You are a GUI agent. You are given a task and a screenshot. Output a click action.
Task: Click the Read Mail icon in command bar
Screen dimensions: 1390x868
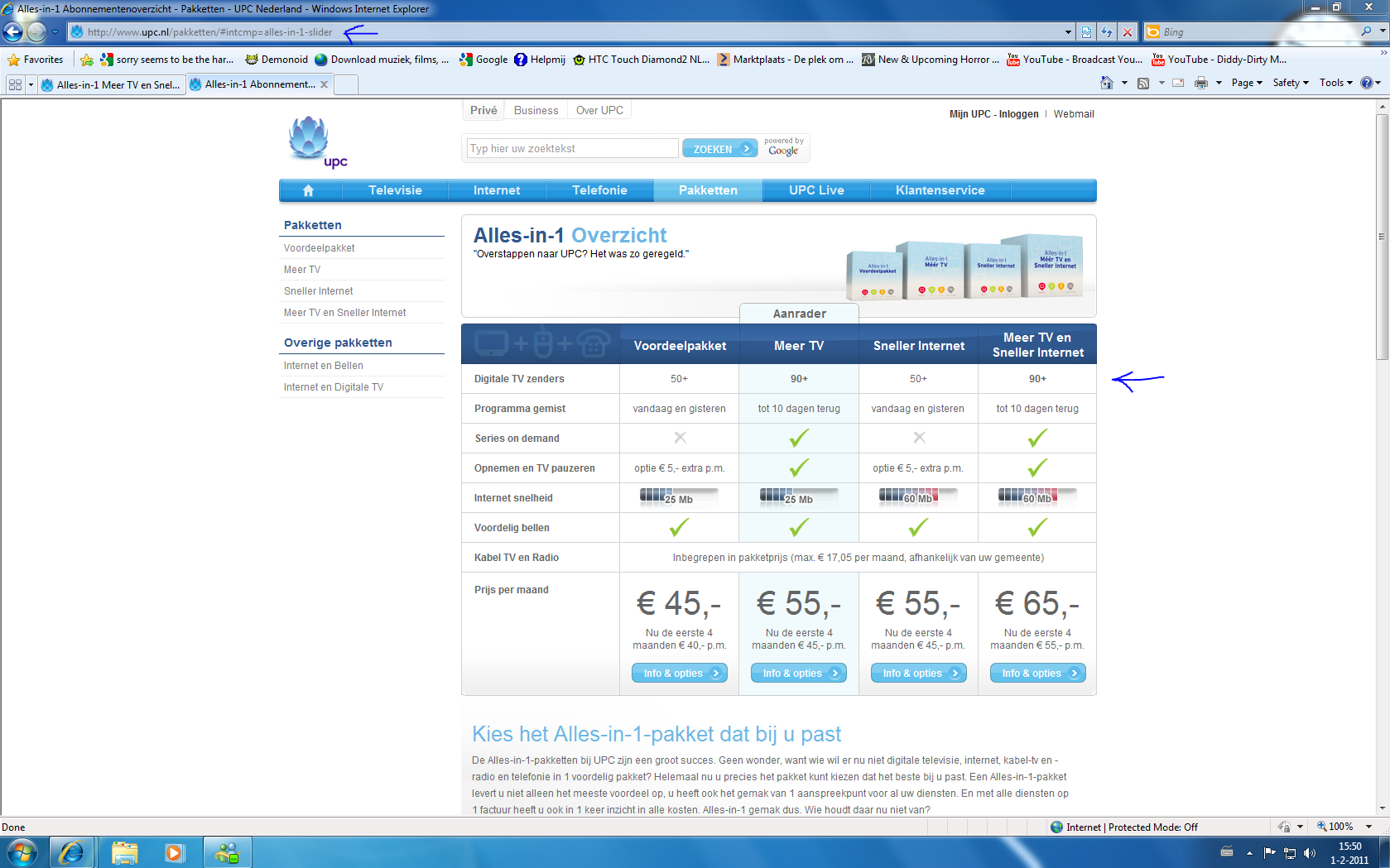point(1178,83)
